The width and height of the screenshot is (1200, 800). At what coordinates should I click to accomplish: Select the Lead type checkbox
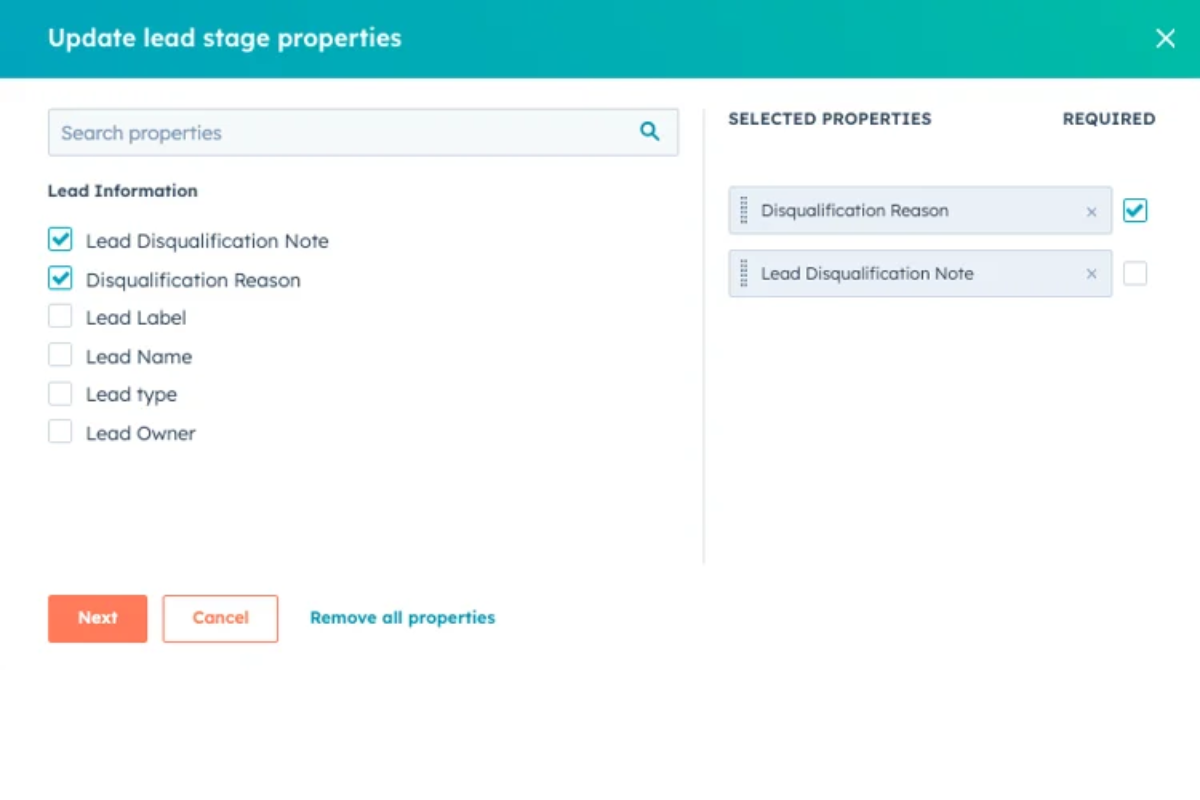61,394
